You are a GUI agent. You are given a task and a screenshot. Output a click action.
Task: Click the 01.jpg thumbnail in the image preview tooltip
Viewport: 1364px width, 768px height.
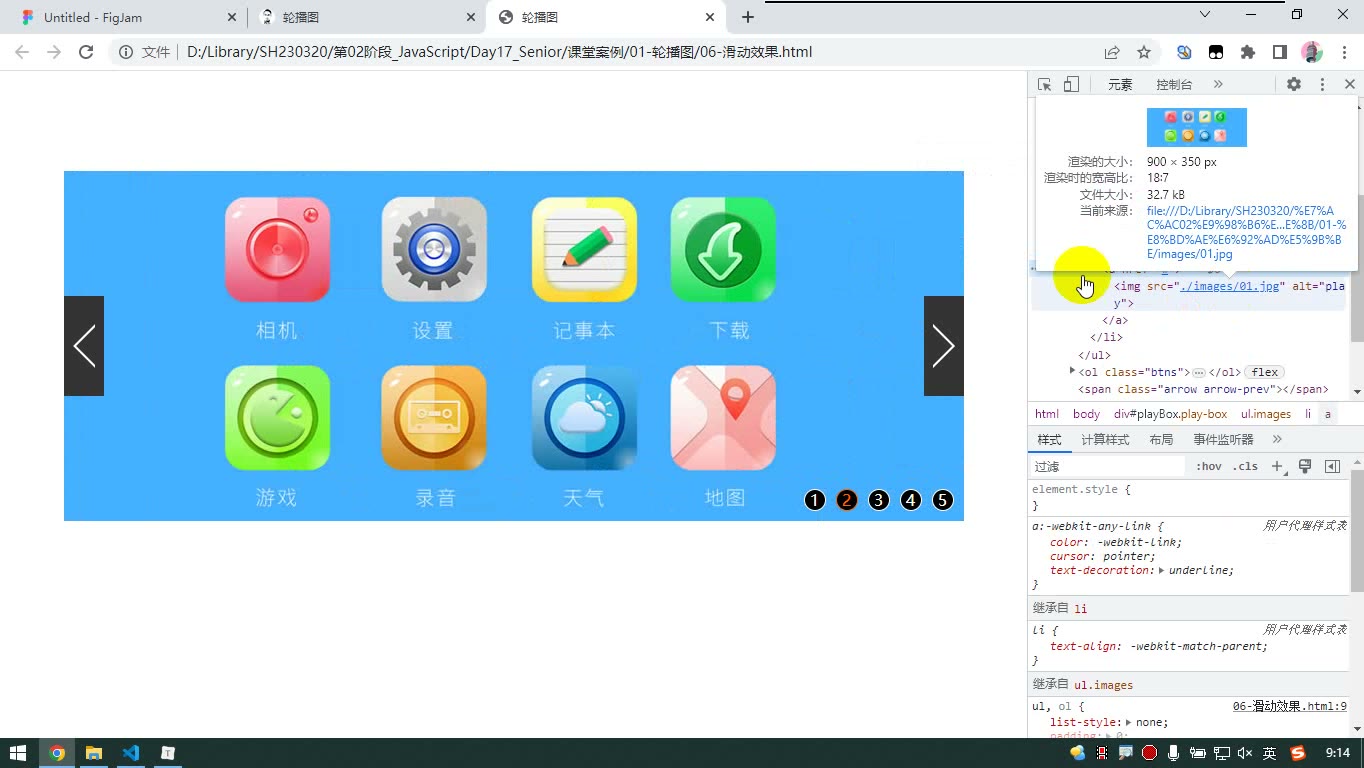(x=1197, y=127)
